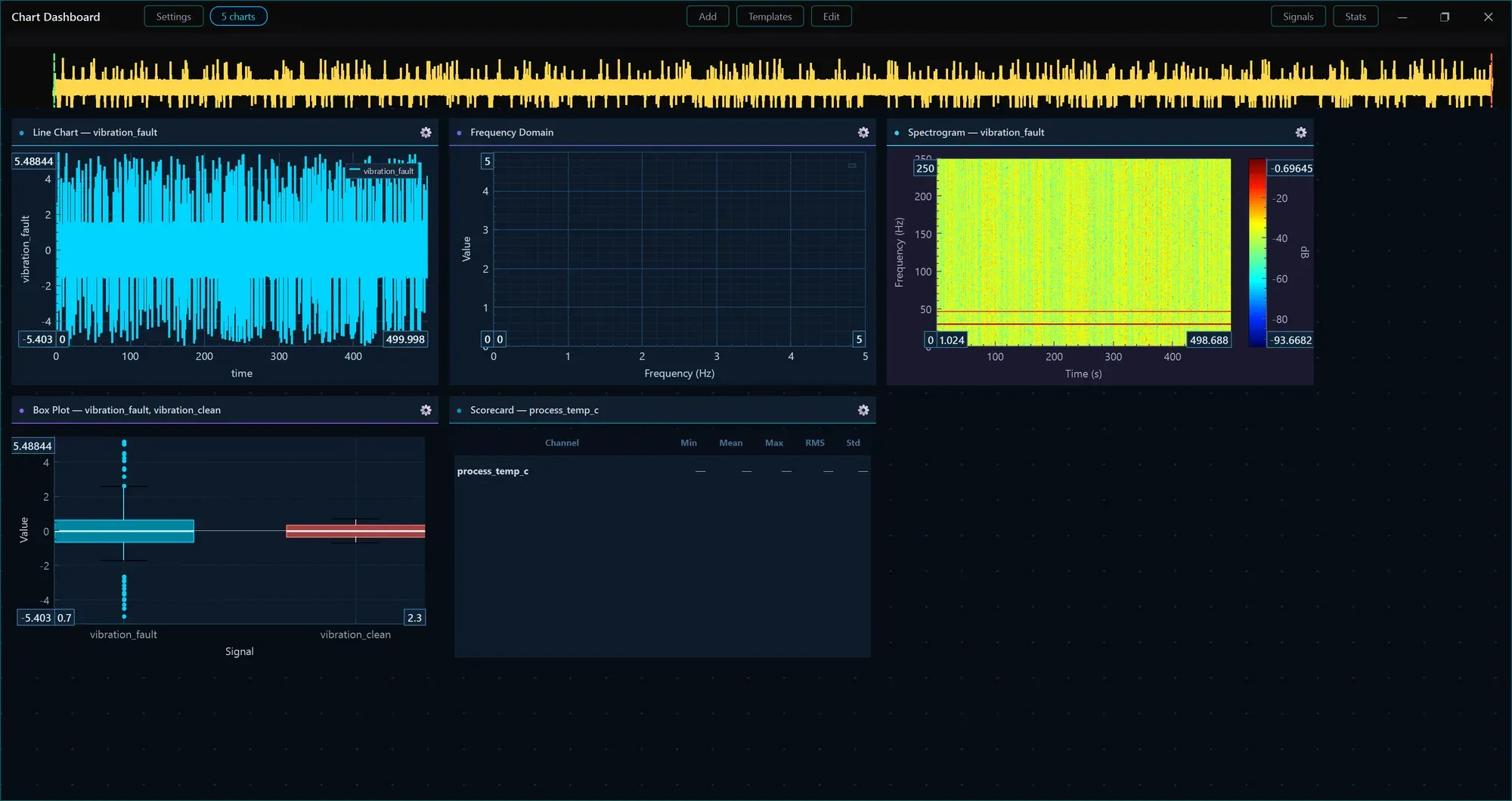Edit Line Chart x-axis max 499.998
Viewport: 1512px width, 801px height.
[405, 340]
